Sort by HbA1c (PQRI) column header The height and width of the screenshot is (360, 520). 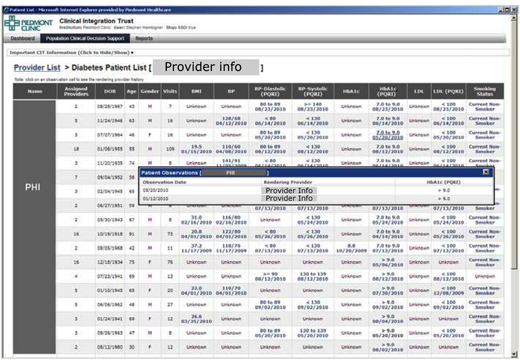coord(388,91)
